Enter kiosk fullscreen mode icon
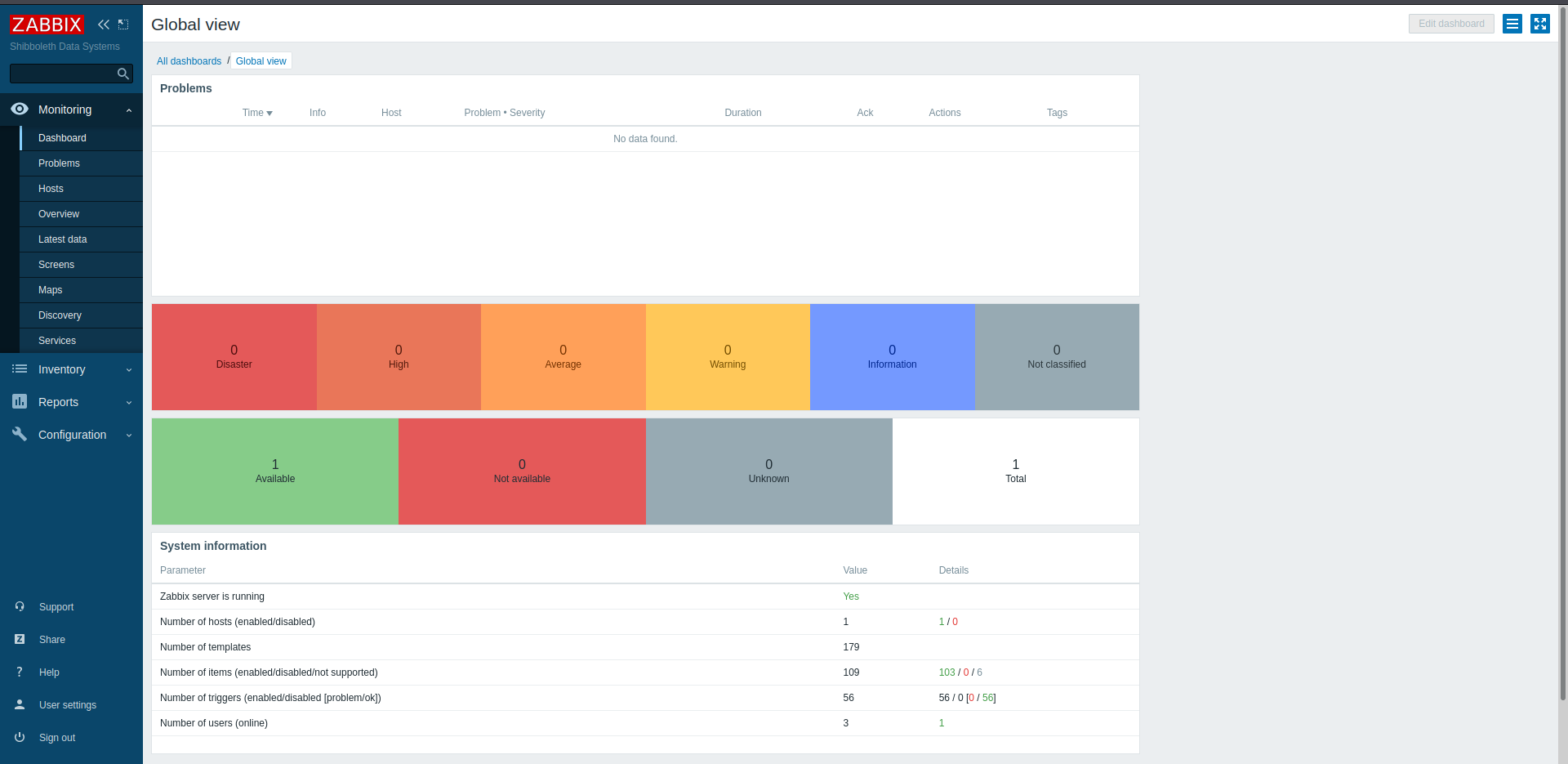 click(1540, 24)
